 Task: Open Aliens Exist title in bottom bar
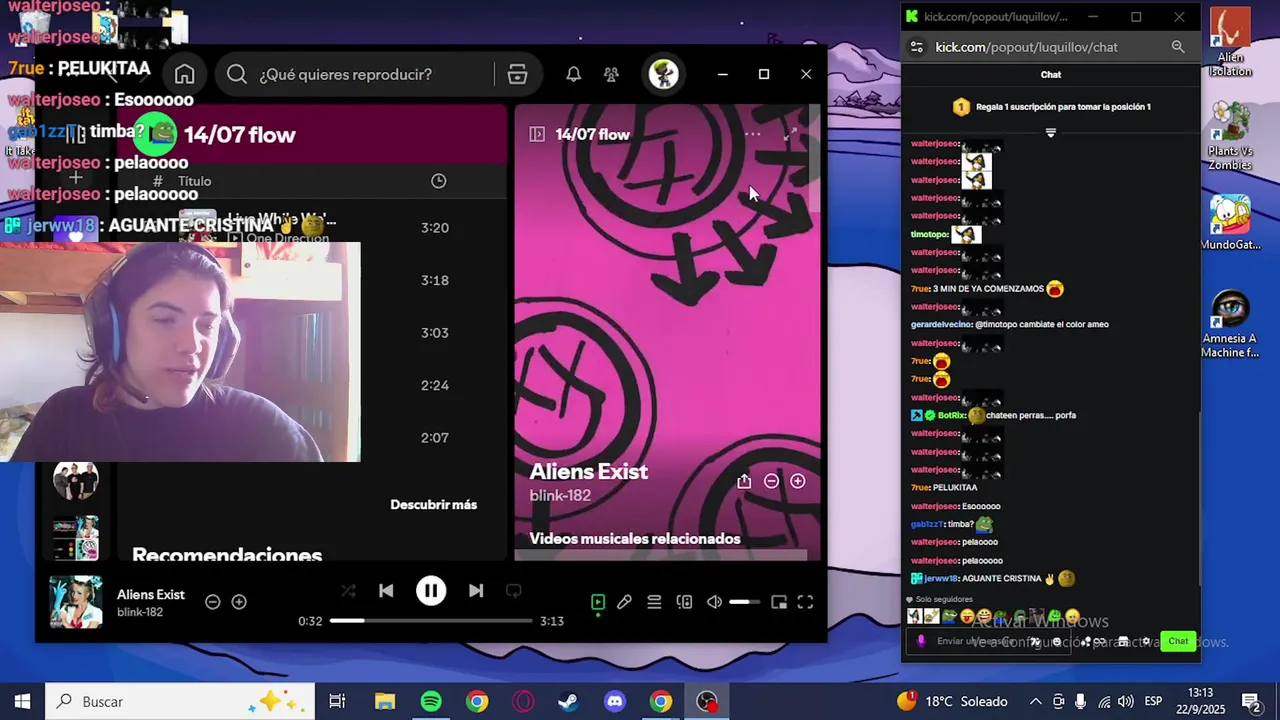tap(151, 595)
